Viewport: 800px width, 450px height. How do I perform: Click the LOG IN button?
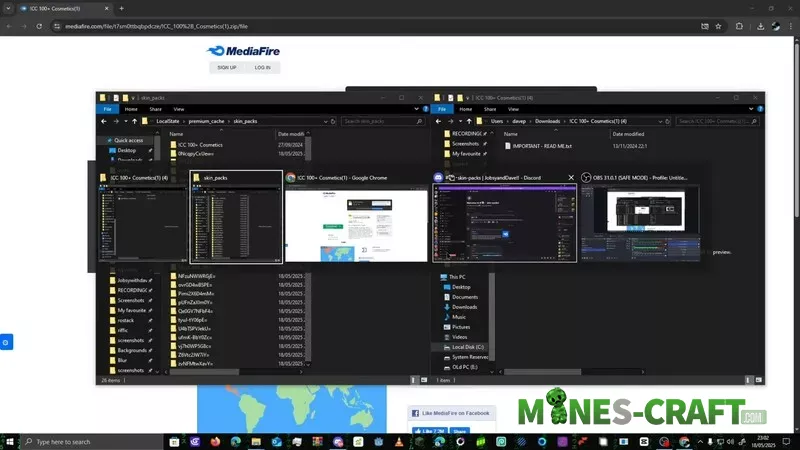point(262,68)
